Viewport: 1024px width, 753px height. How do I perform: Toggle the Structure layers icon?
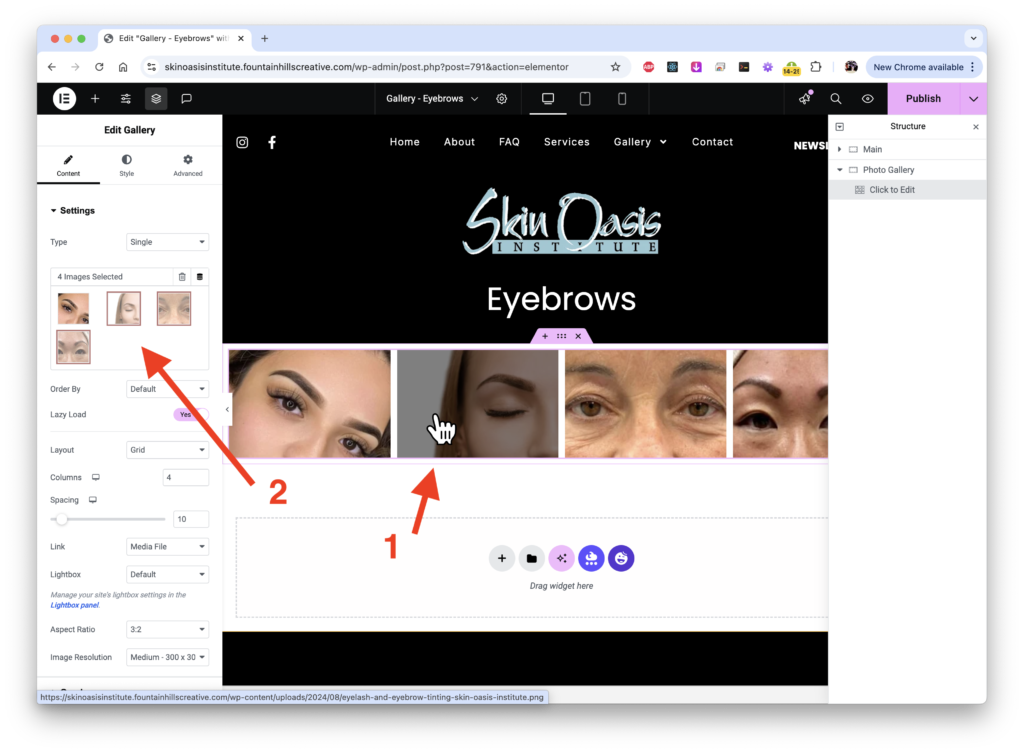[x=156, y=98]
